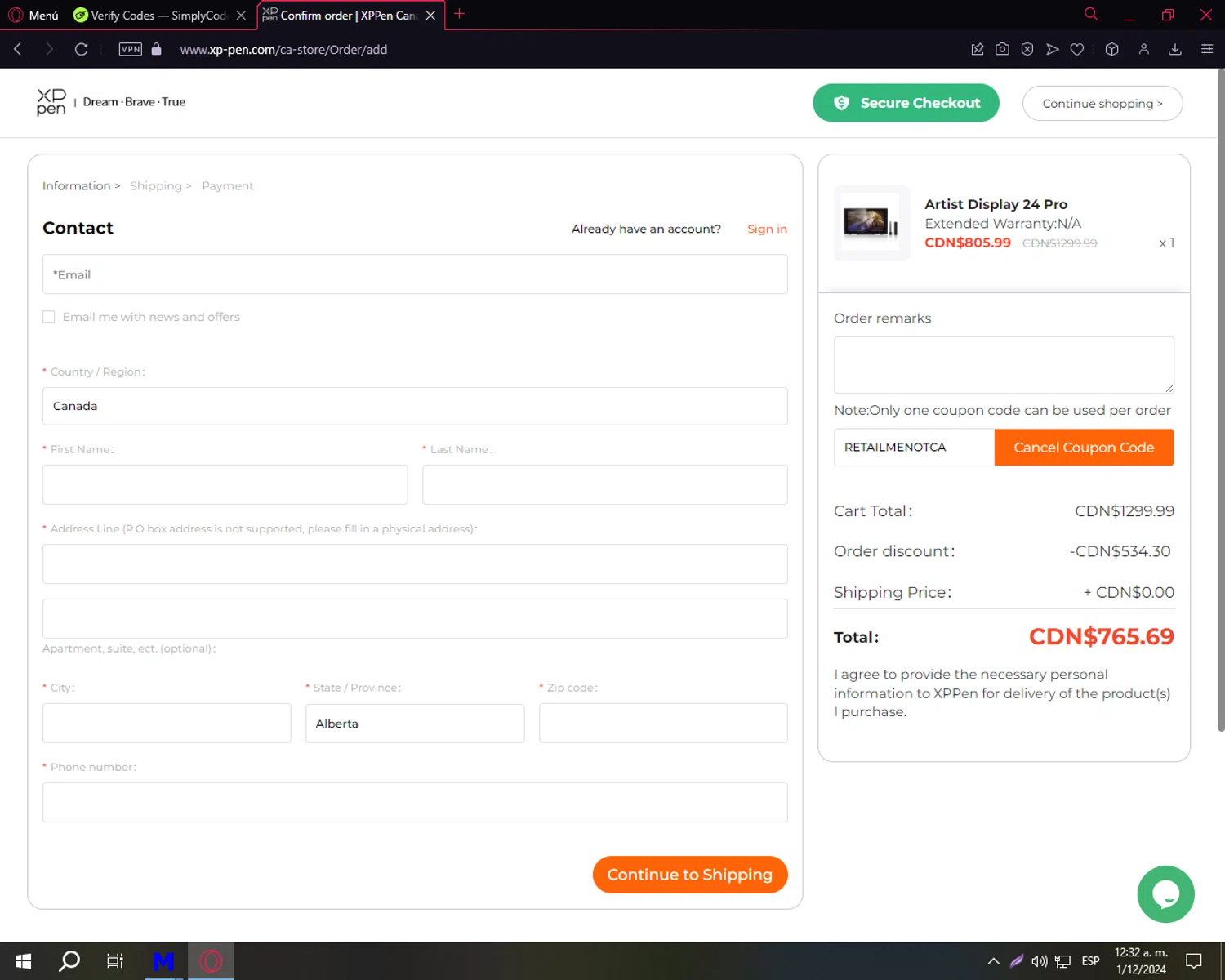1225x980 pixels.
Task: Focus the Address Line field
Action: pyautogui.click(x=415, y=563)
